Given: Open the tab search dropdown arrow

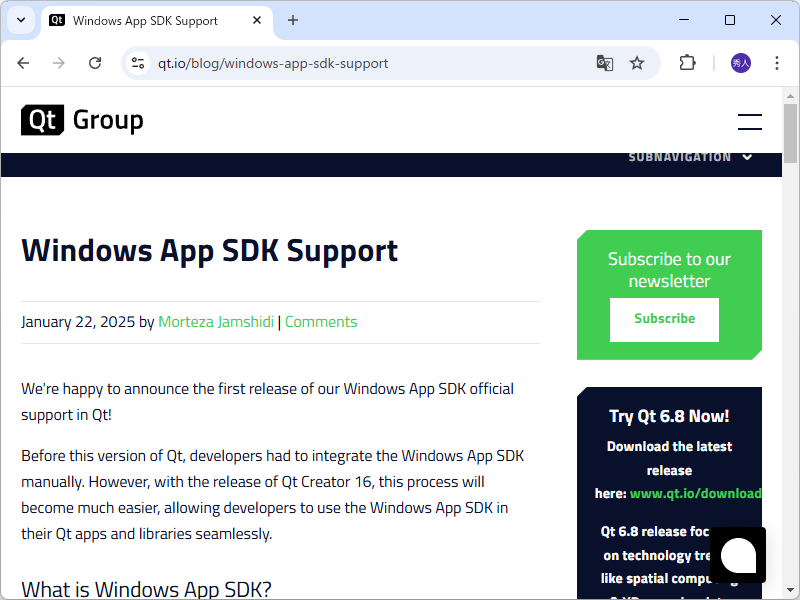Looking at the screenshot, I should 21,20.
